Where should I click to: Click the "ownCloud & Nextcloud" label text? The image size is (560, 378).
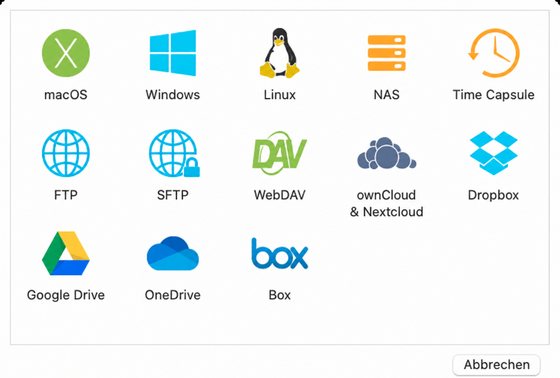tap(386, 203)
